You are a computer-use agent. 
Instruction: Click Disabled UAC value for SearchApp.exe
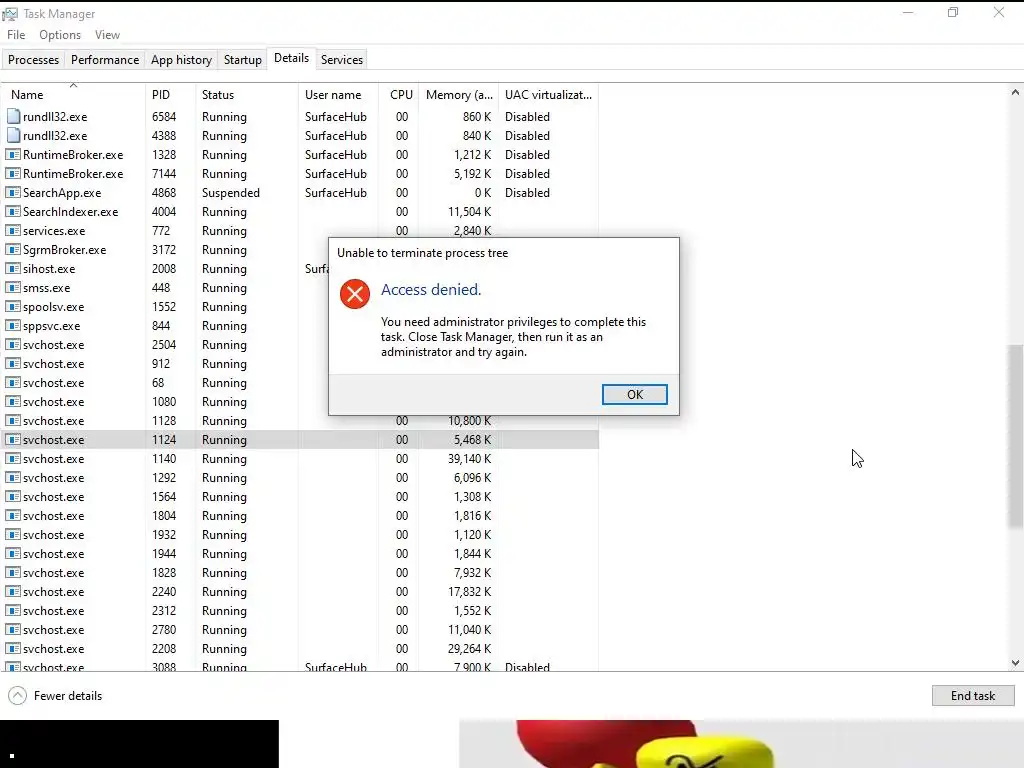tap(527, 193)
